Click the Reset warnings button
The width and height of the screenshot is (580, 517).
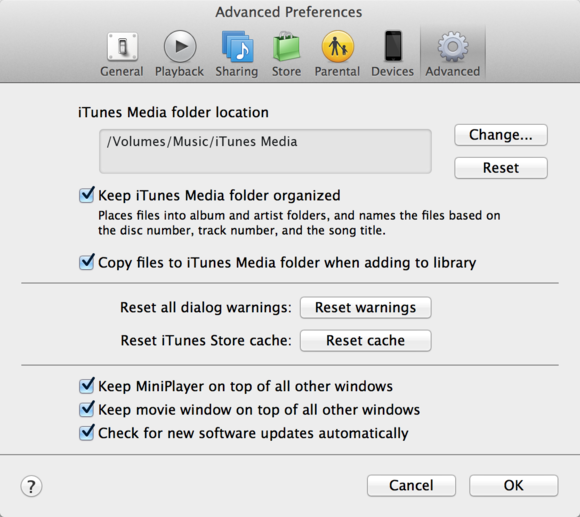(x=365, y=307)
